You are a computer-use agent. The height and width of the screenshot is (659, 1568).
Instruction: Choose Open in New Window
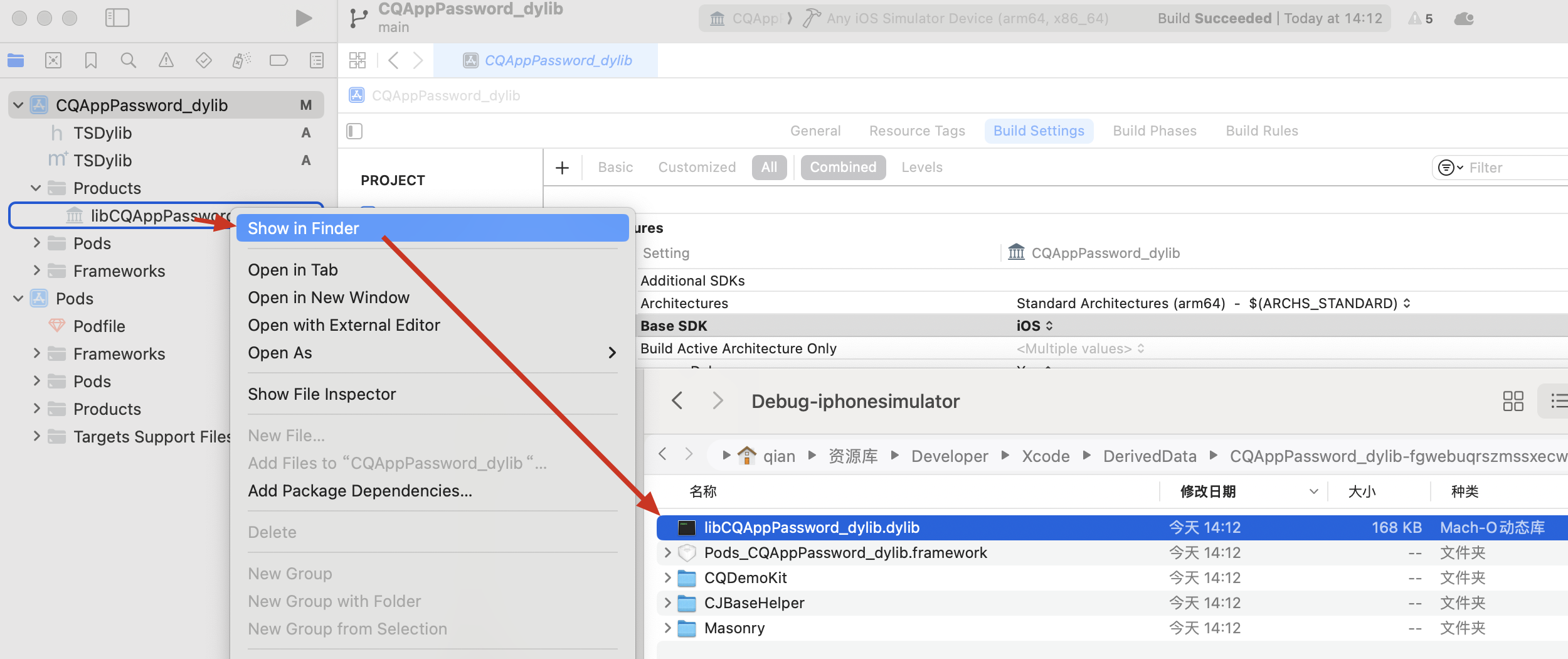click(x=432, y=297)
